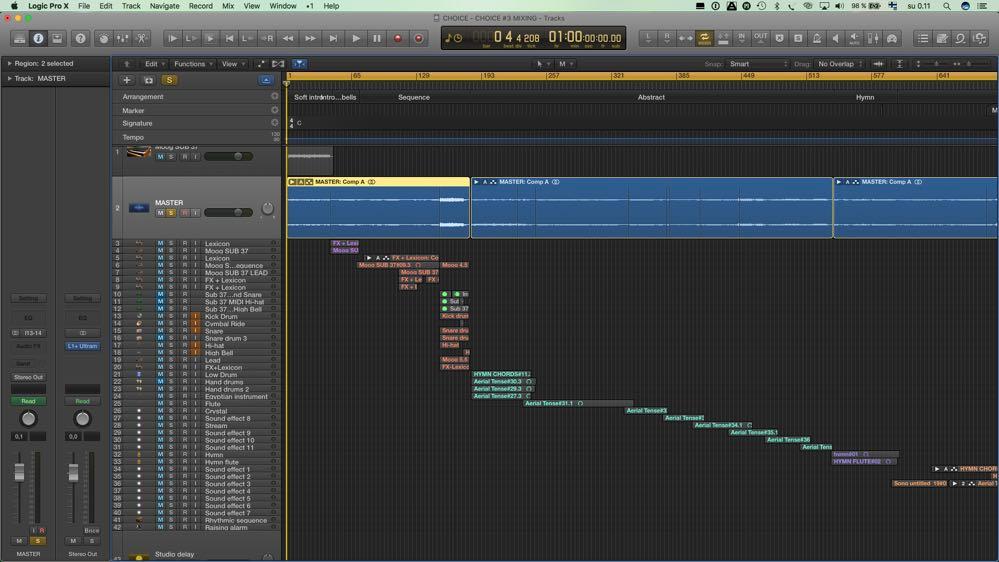Toggle the Inspector info icon

point(38,38)
